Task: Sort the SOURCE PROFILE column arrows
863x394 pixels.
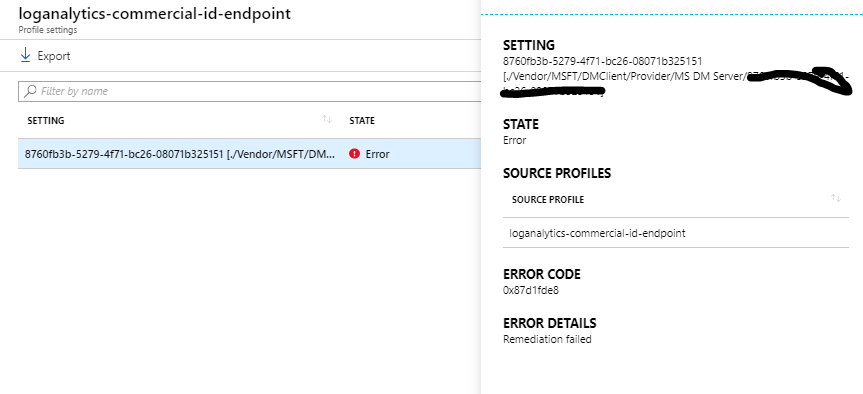Action: [836, 198]
